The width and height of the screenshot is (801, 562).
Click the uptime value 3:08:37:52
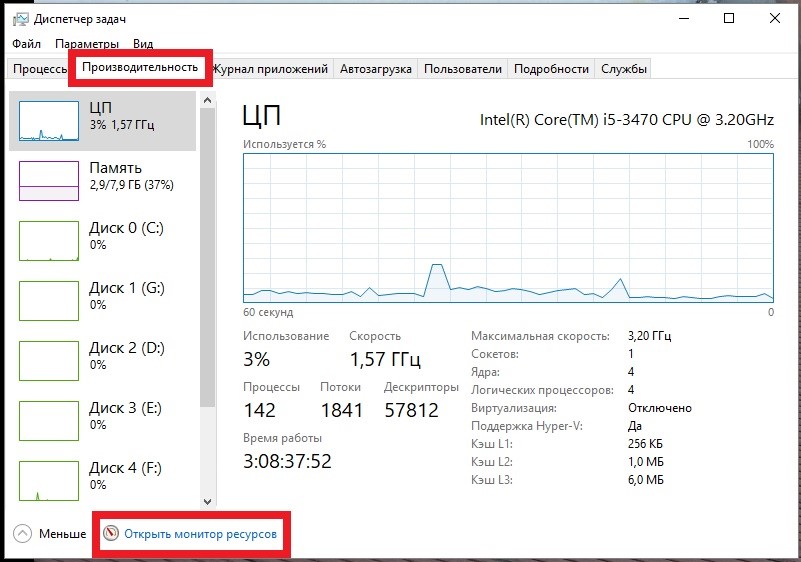click(287, 461)
